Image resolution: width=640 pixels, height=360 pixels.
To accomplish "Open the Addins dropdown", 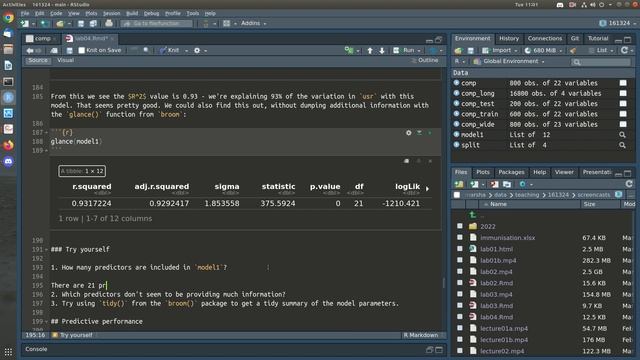I will tap(253, 23).
